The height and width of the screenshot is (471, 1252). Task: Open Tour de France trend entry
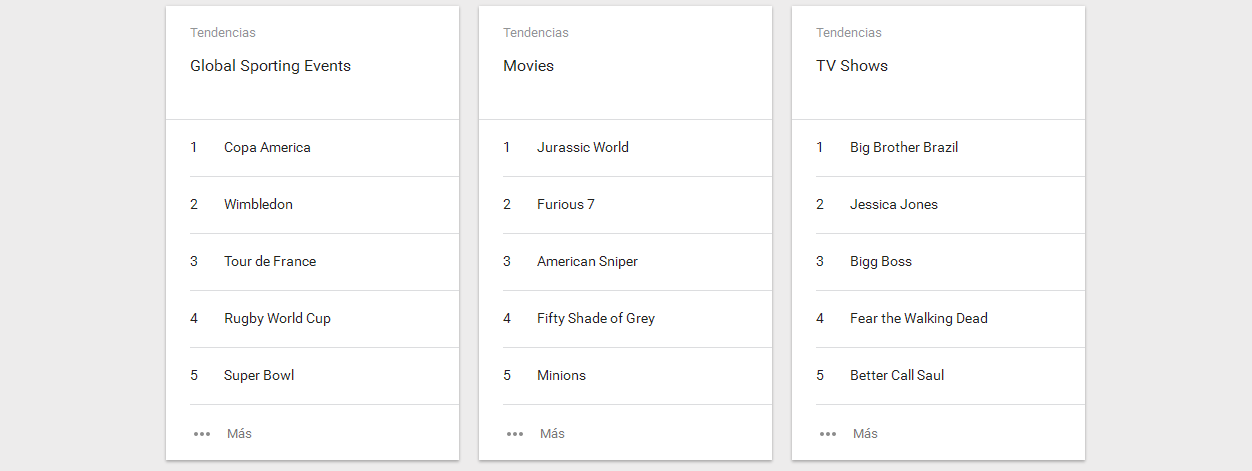coord(270,262)
